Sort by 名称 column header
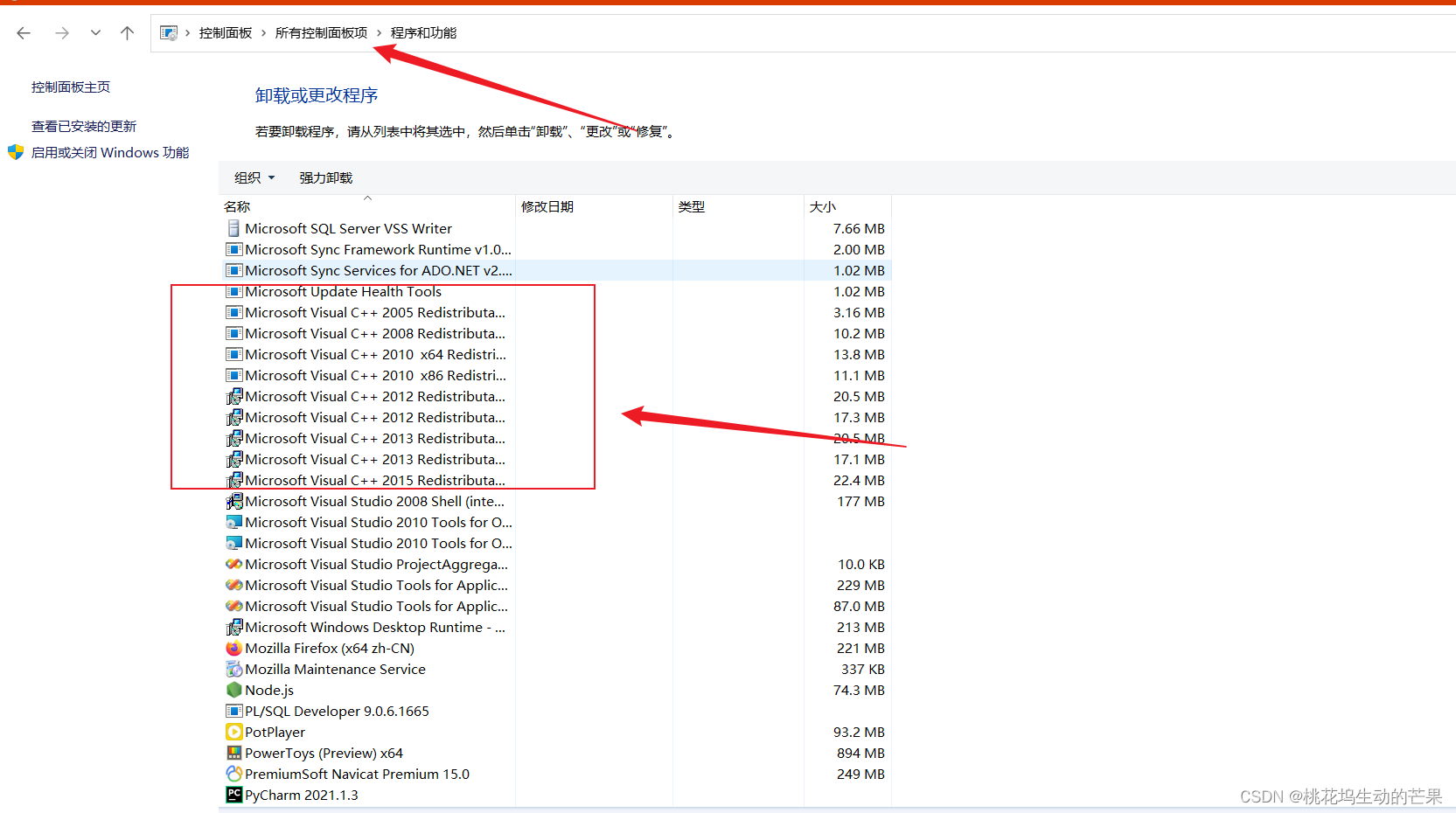Viewport: 1456px width, 813px height. [237, 207]
